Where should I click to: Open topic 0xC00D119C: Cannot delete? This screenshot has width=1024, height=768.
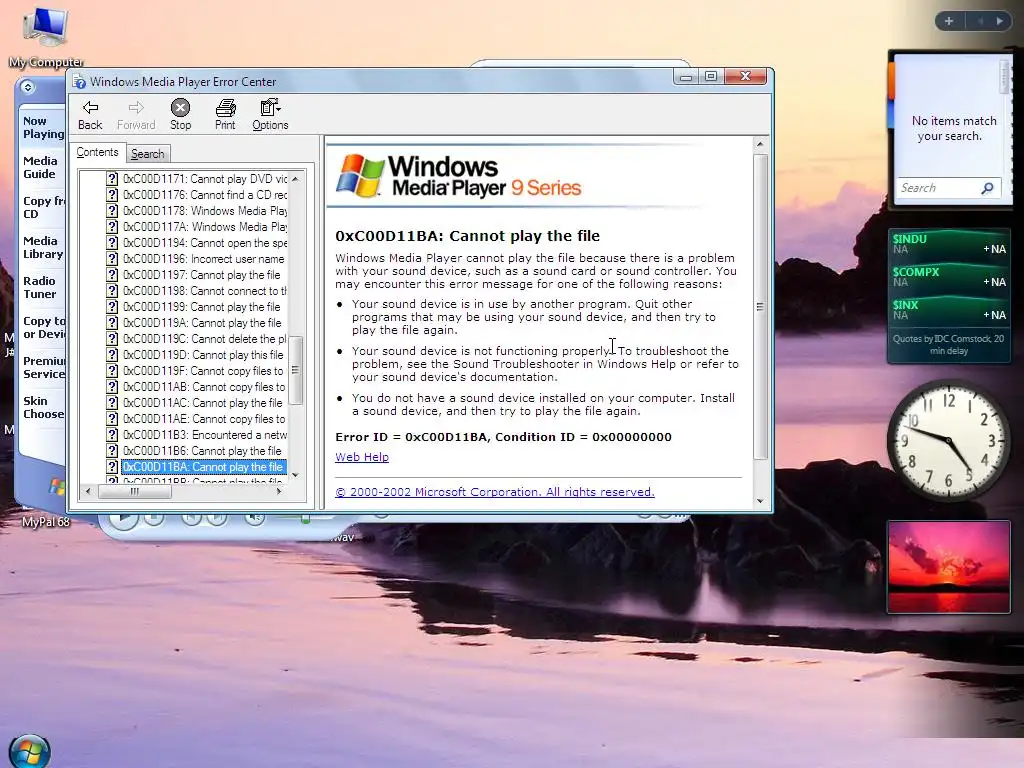click(204, 339)
